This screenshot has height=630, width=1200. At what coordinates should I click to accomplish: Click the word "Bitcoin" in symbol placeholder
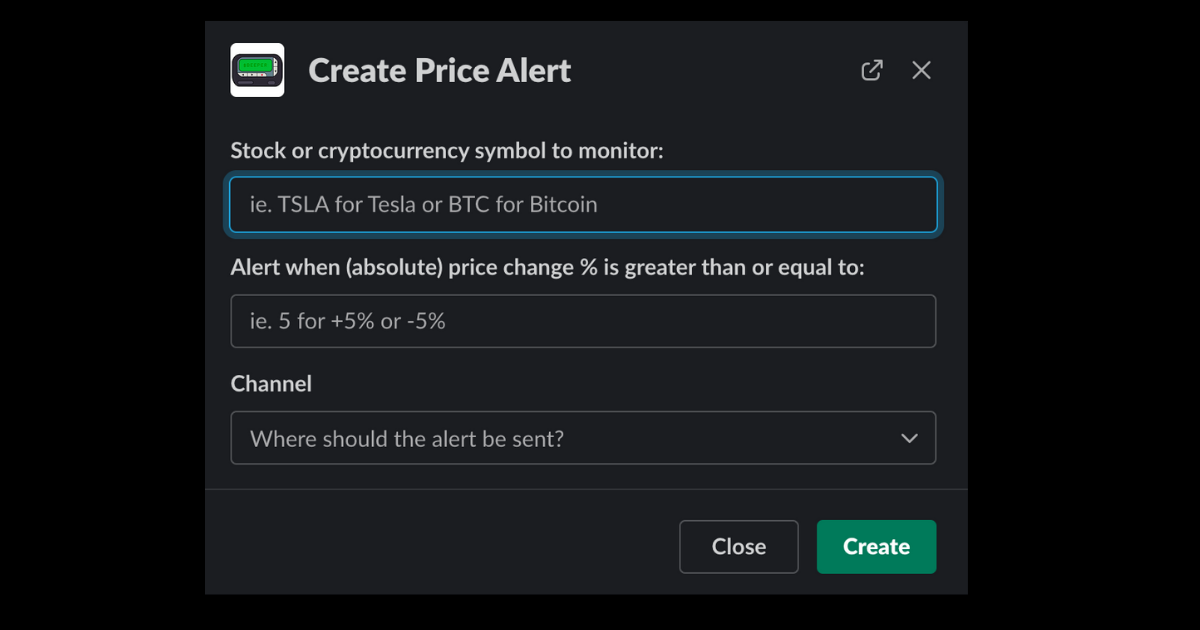click(563, 204)
